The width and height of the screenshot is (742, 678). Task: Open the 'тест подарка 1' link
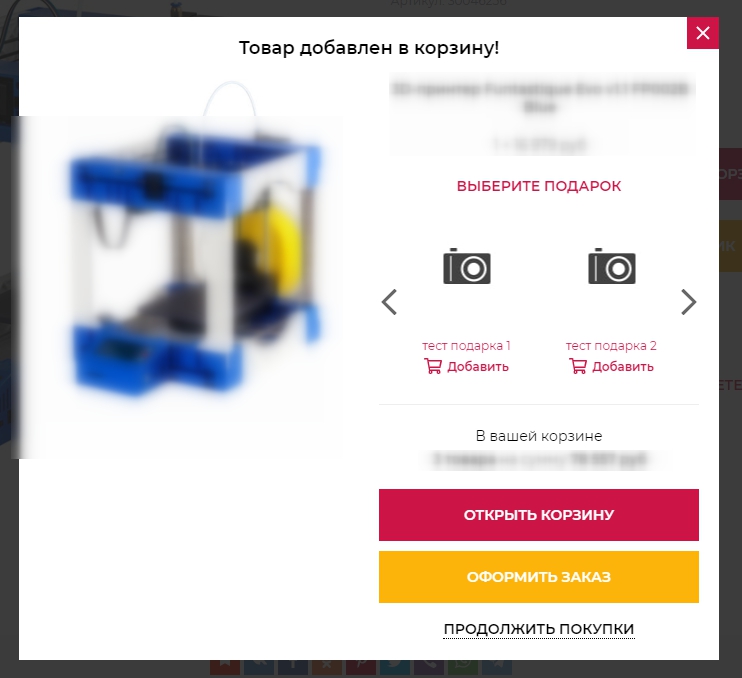click(x=467, y=345)
